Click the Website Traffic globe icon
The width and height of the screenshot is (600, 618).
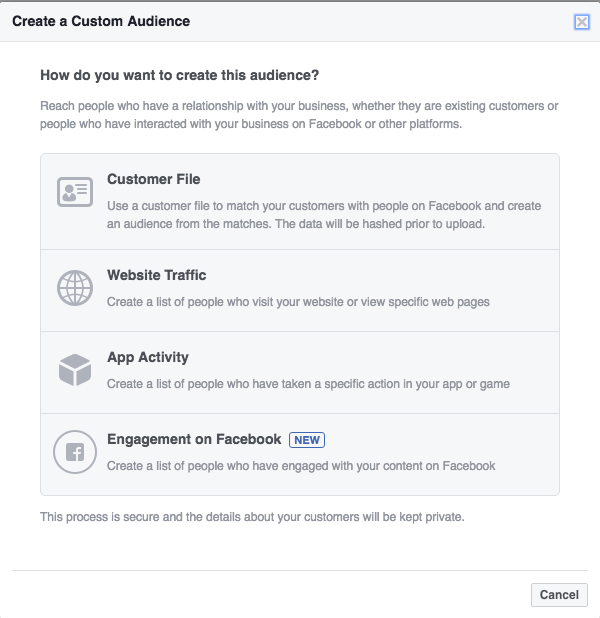(75, 289)
